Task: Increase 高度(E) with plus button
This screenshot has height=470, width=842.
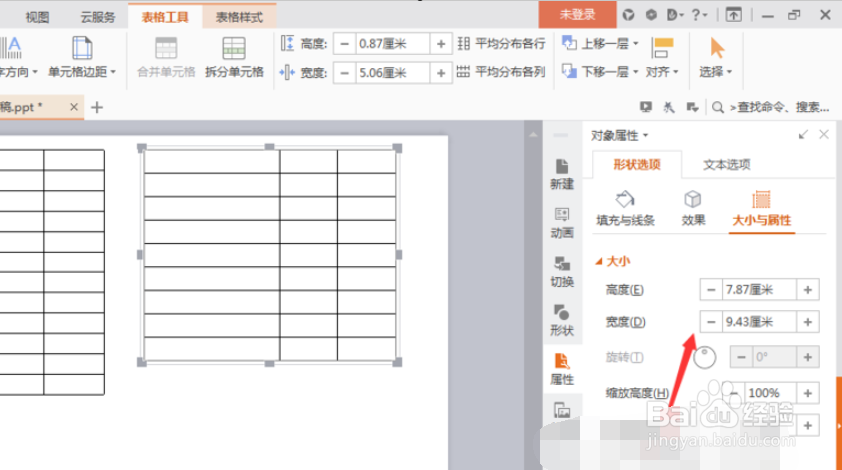Action: [x=808, y=290]
